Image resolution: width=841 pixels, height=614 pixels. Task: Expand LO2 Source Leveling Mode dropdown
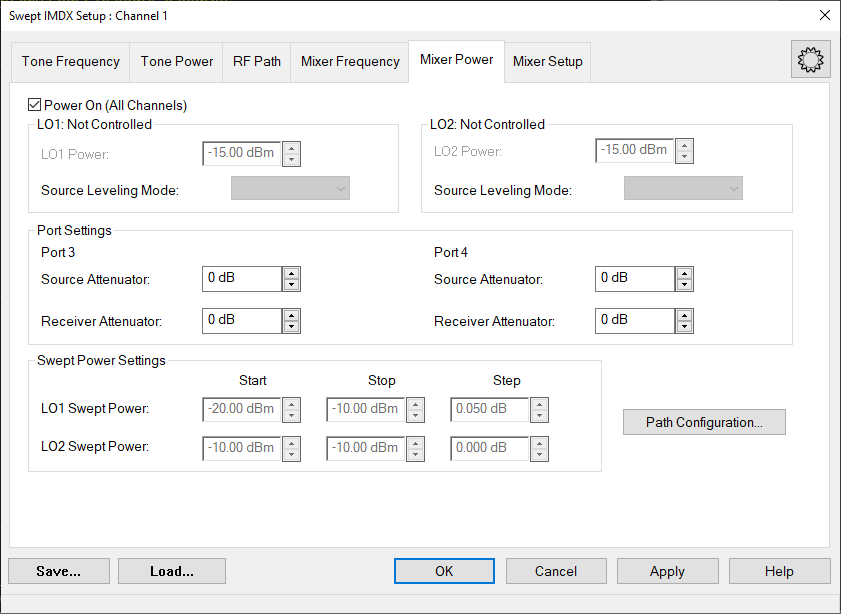tap(683, 189)
